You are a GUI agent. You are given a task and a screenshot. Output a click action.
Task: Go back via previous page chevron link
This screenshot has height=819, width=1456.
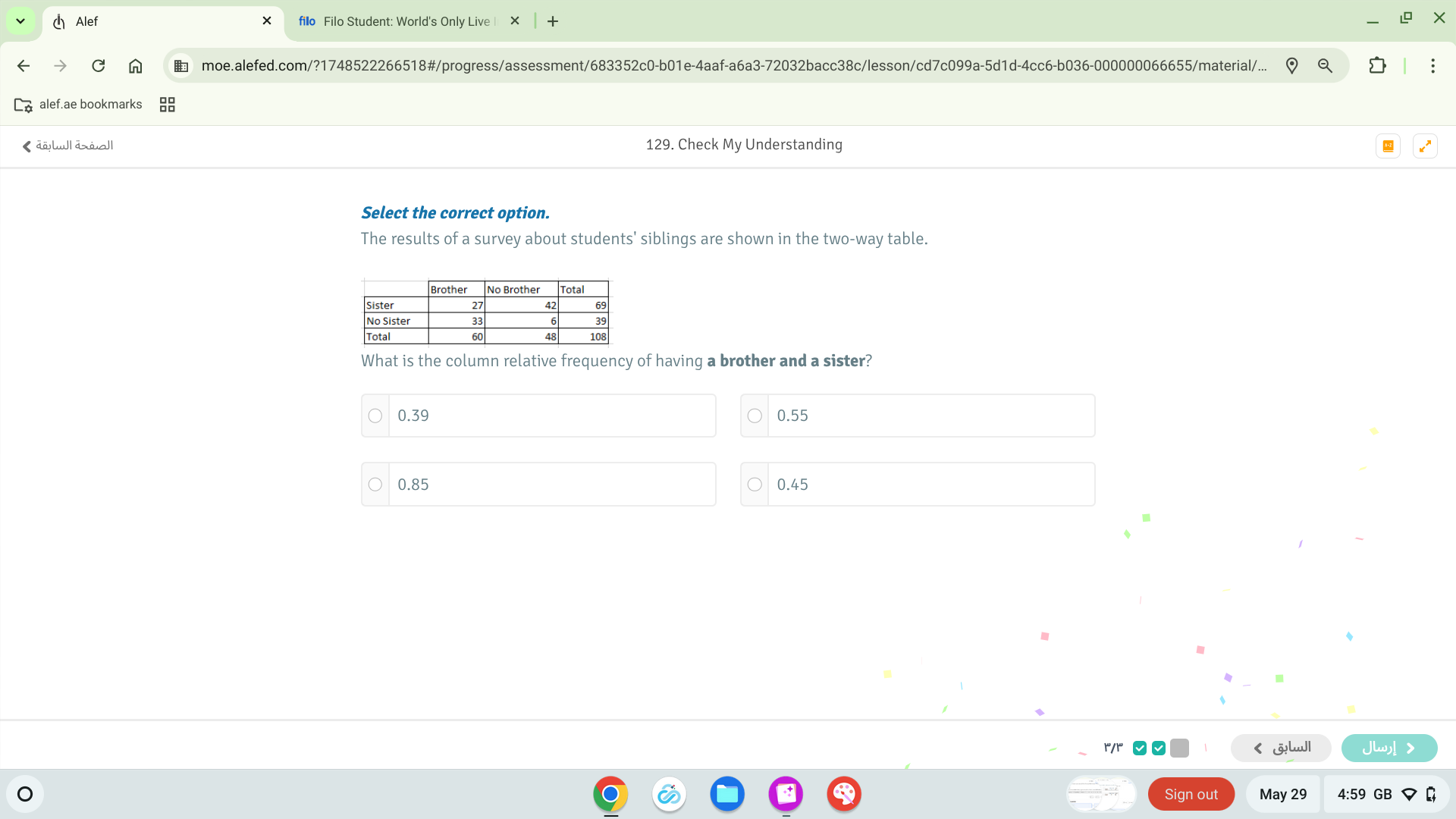tap(67, 146)
